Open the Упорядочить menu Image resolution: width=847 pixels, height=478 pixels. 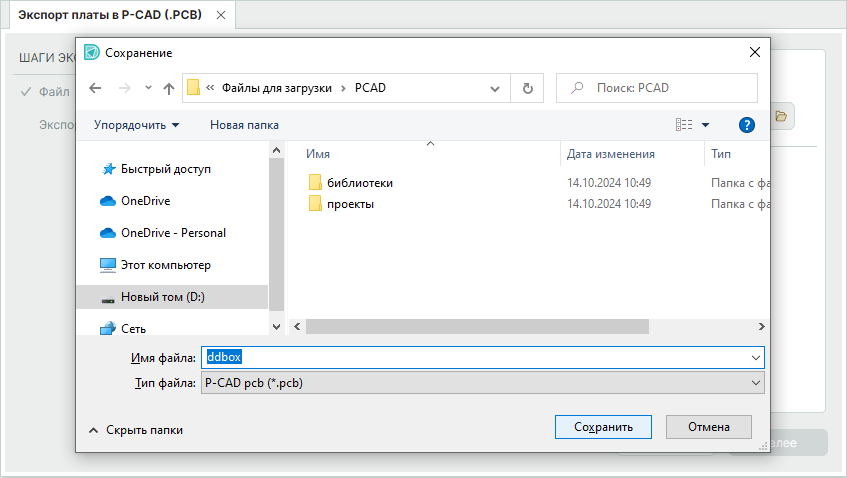[x=136, y=125]
